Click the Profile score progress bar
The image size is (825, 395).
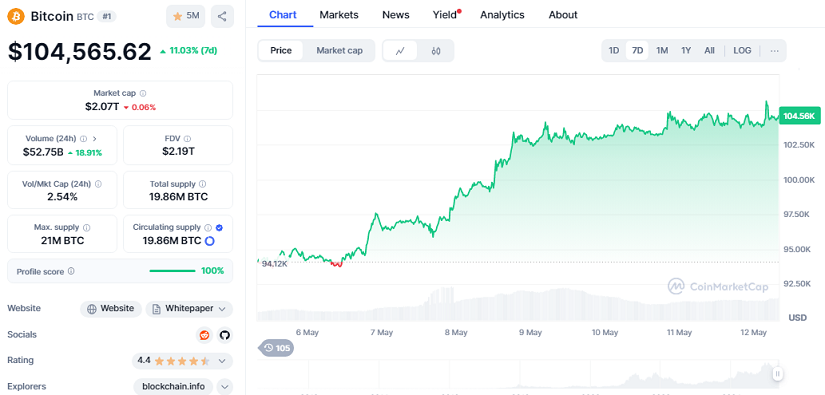pyautogui.click(x=172, y=271)
